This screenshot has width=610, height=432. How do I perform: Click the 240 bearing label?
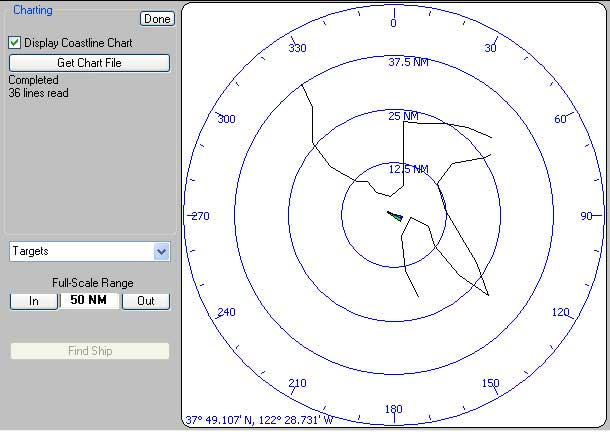226,312
